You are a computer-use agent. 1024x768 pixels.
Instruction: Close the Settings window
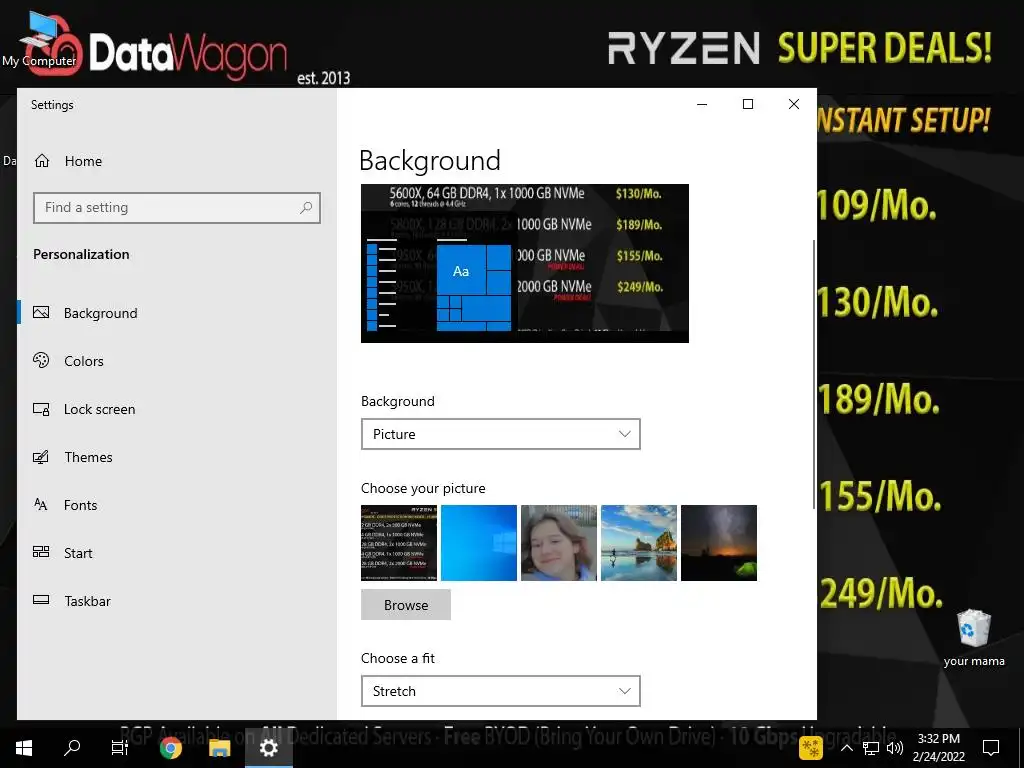[x=793, y=104]
